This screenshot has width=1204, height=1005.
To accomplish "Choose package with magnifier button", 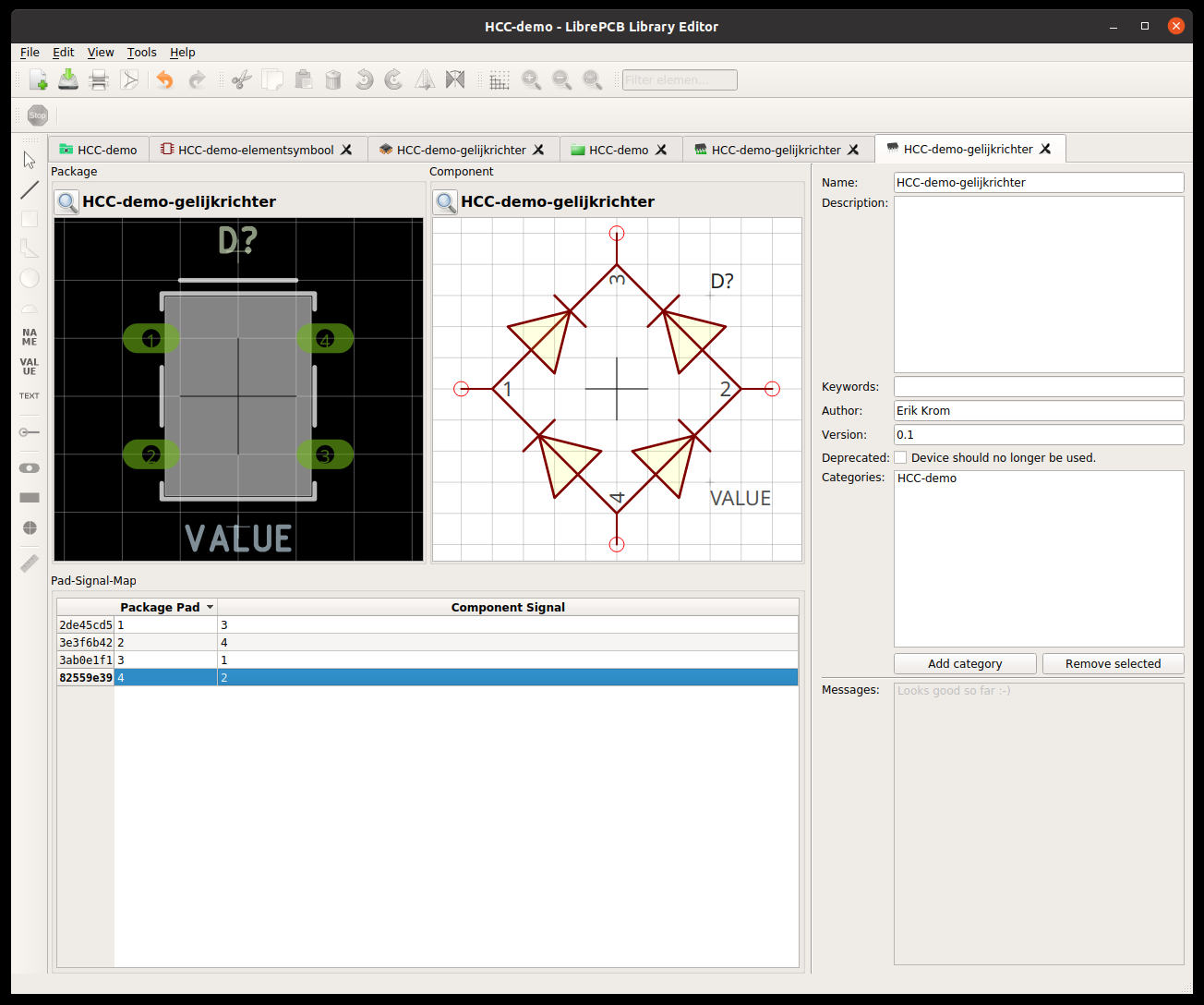I will 67,201.
